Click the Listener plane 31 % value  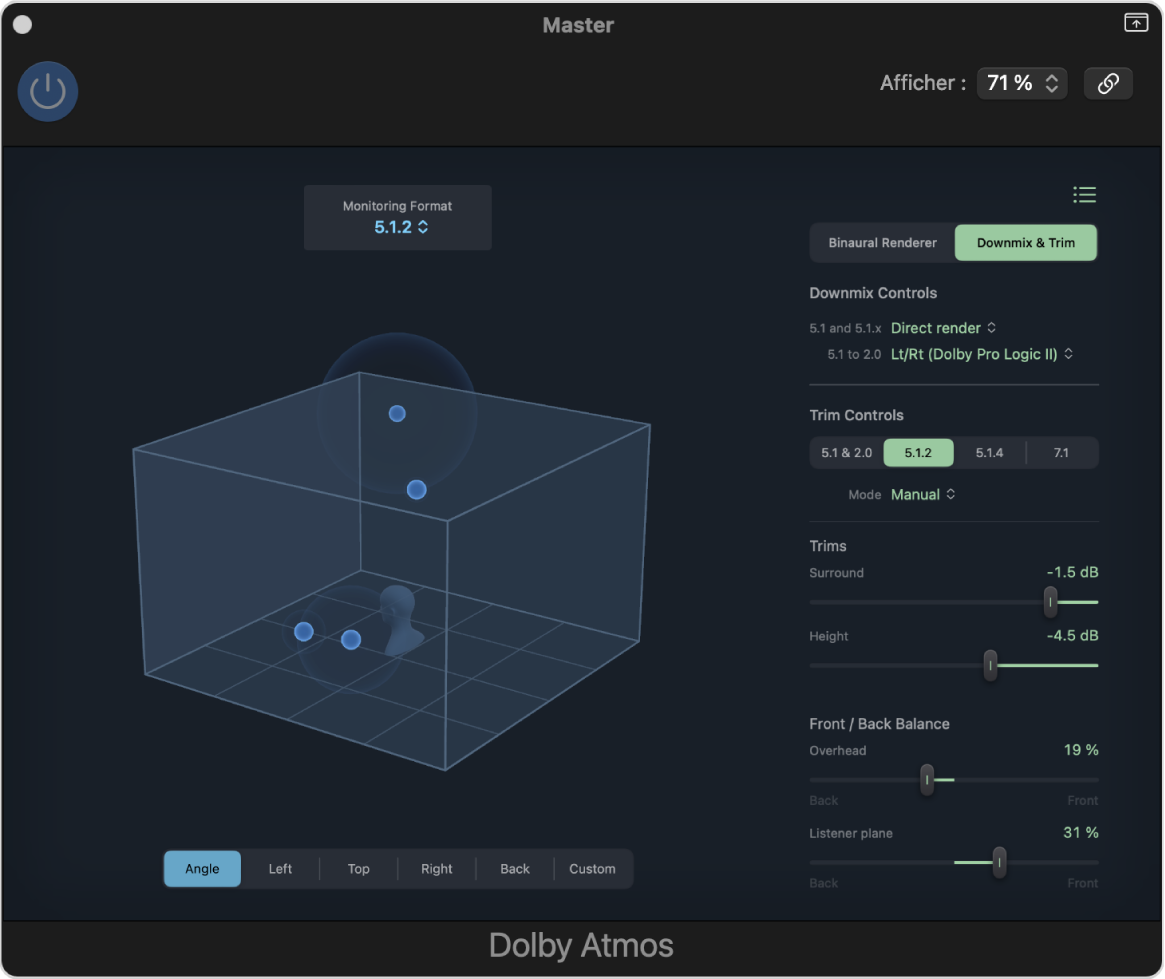(1081, 832)
